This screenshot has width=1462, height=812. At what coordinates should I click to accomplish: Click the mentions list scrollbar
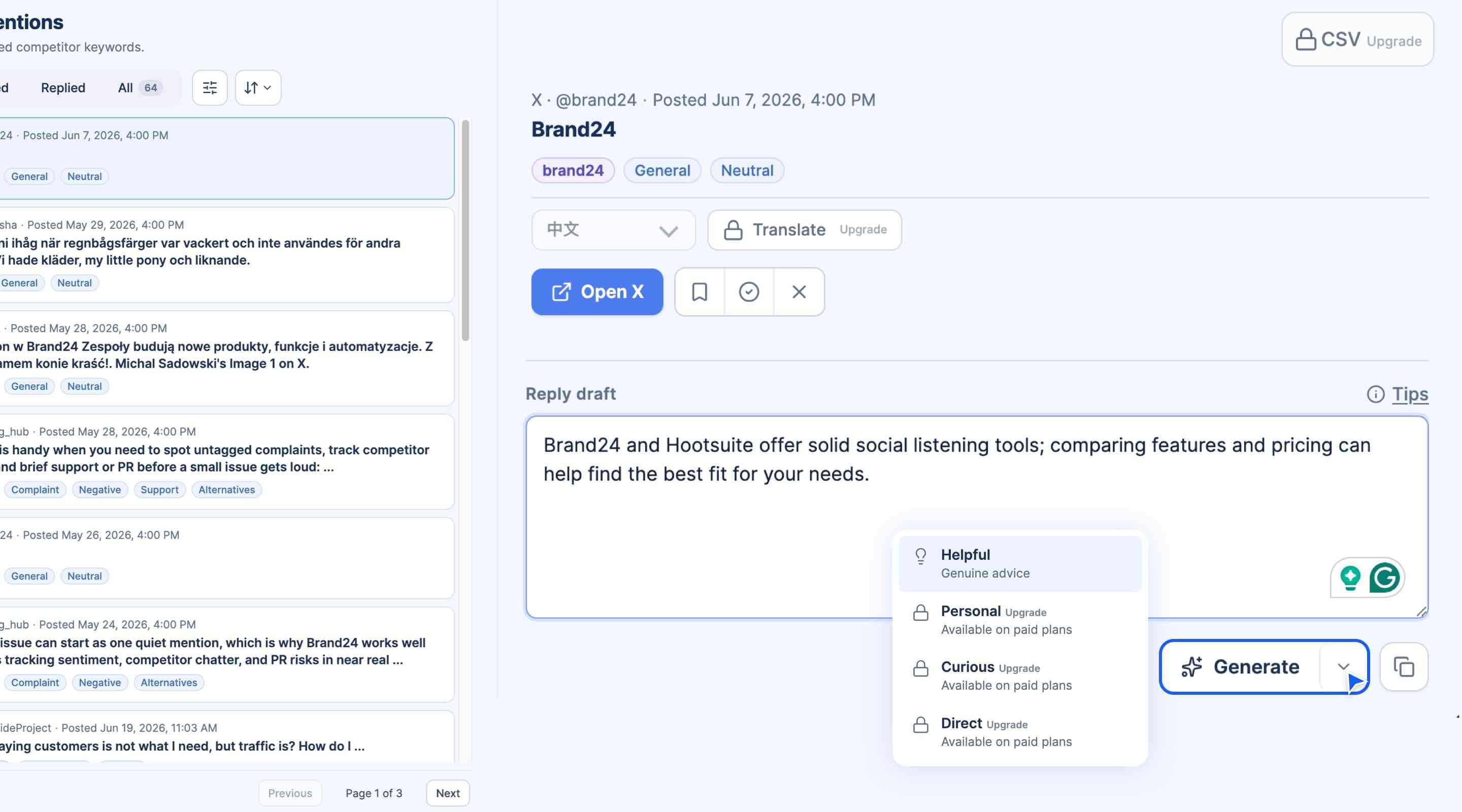point(466,230)
